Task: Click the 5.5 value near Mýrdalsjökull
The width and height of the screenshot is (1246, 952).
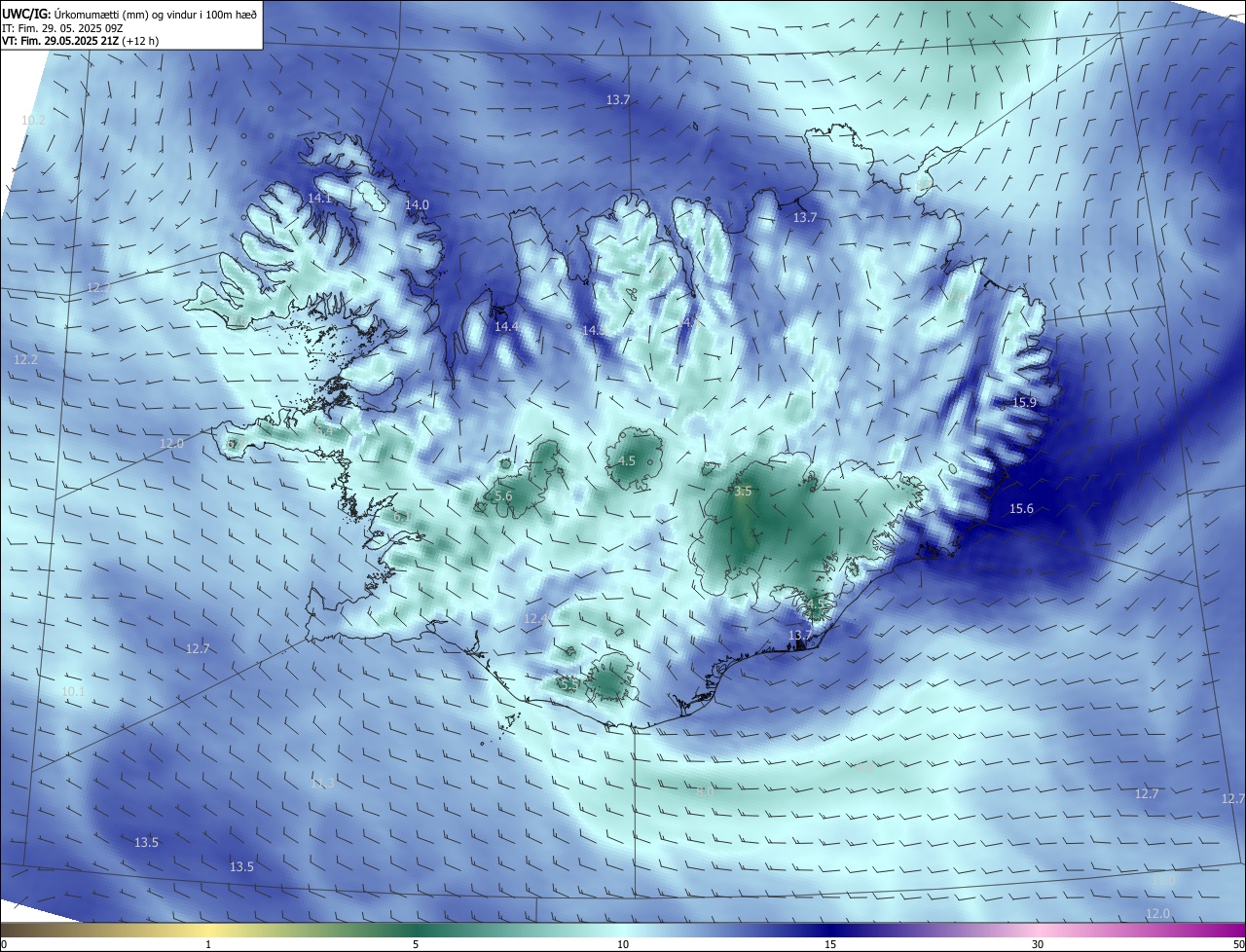Action: click(x=570, y=684)
